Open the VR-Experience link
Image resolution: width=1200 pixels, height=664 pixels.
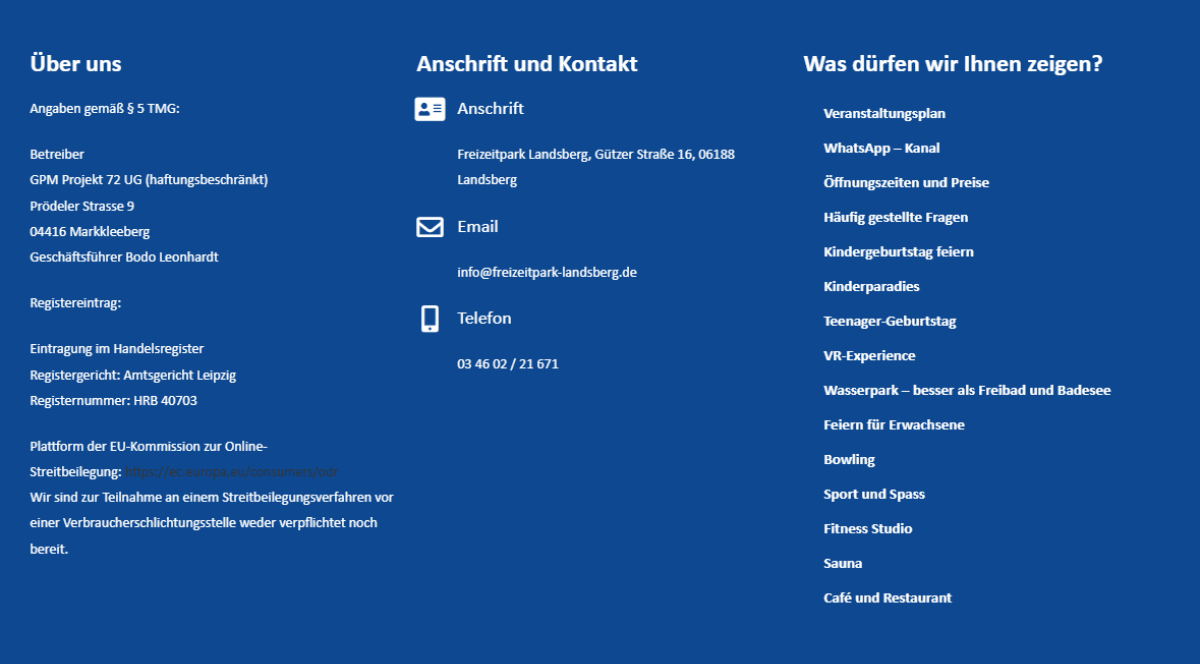[869, 356]
